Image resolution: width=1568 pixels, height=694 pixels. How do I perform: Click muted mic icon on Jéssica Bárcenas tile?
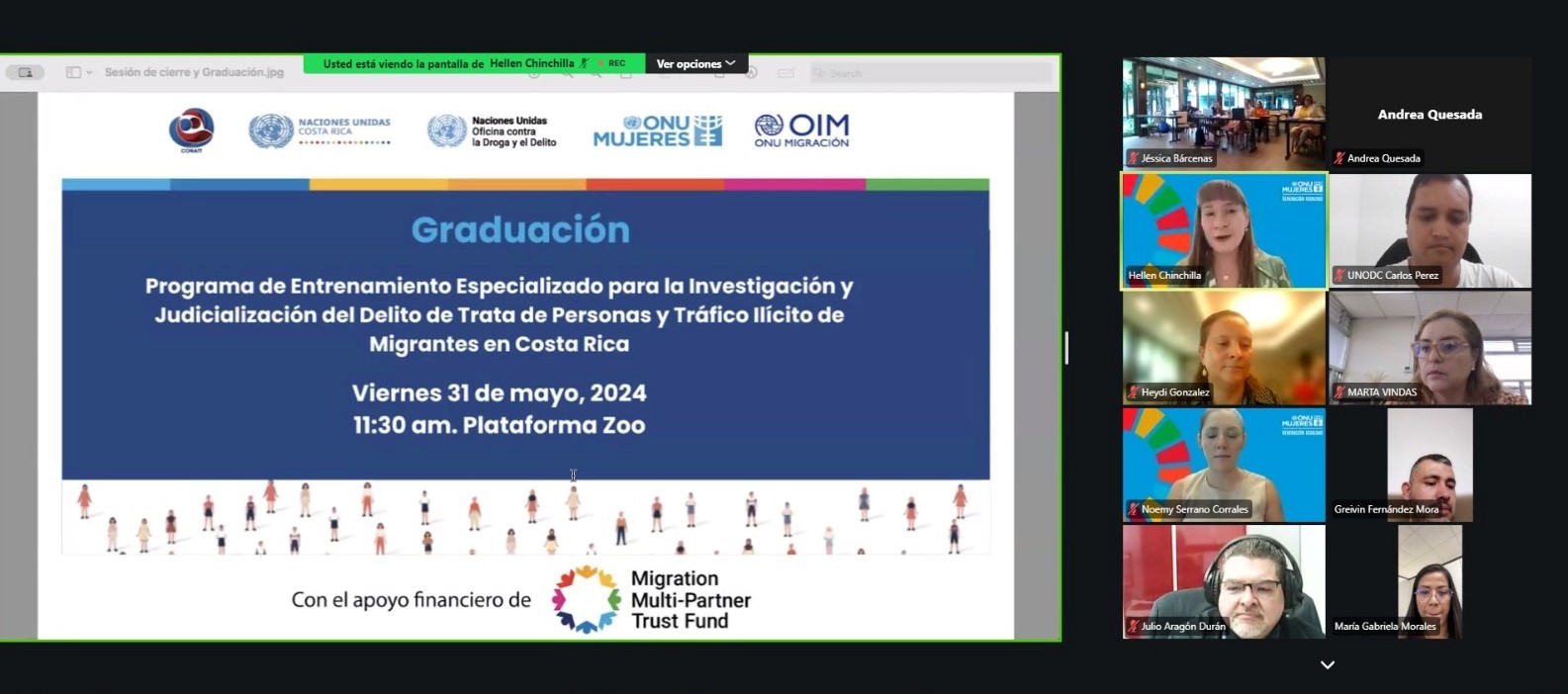click(x=1134, y=158)
